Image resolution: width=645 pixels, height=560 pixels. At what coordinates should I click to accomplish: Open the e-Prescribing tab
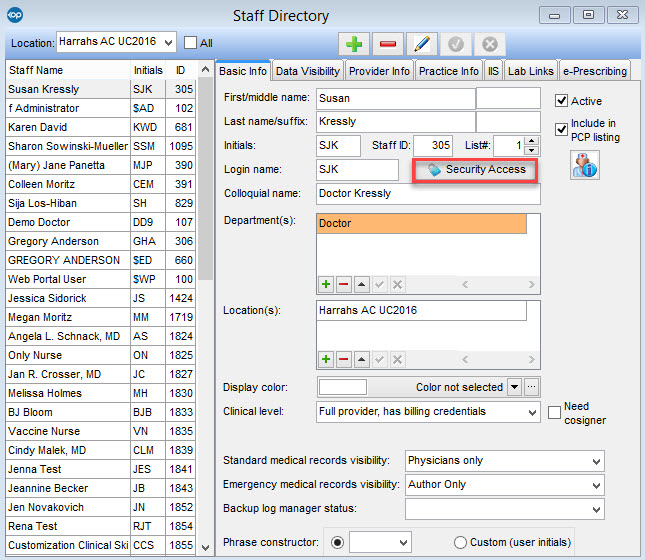click(595, 71)
